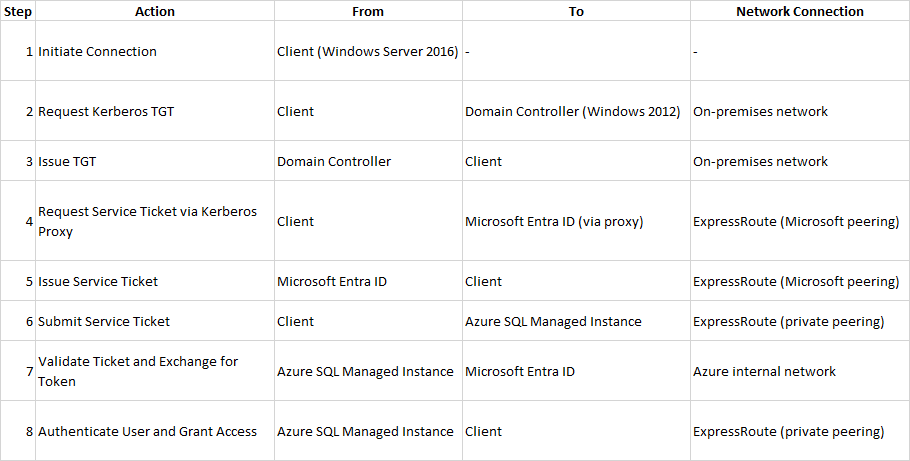
Task: Click 'Azure SQL Managed Instance' in step 6 row
Action: click(x=576, y=321)
